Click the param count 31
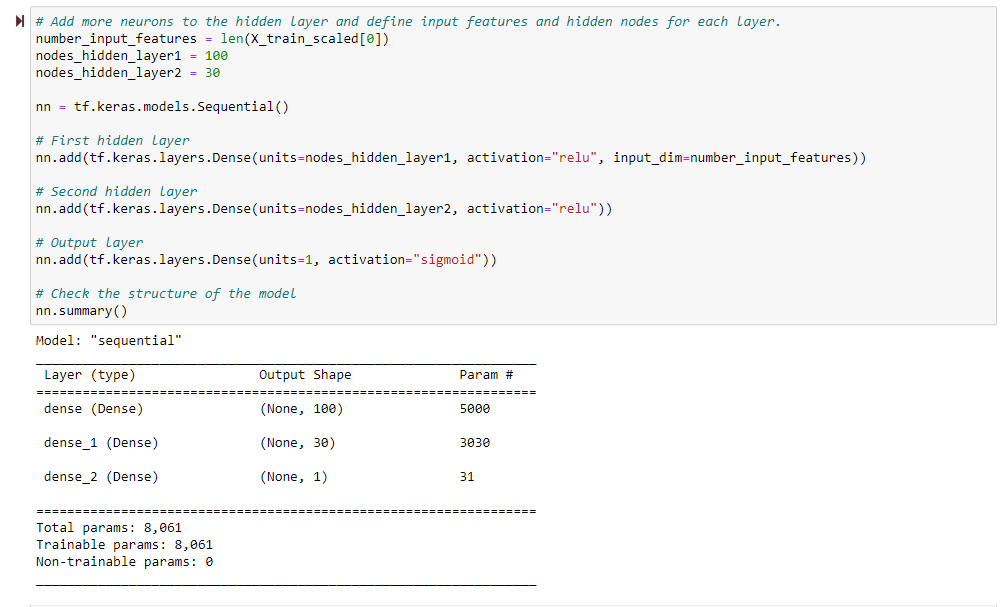 click(x=467, y=477)
